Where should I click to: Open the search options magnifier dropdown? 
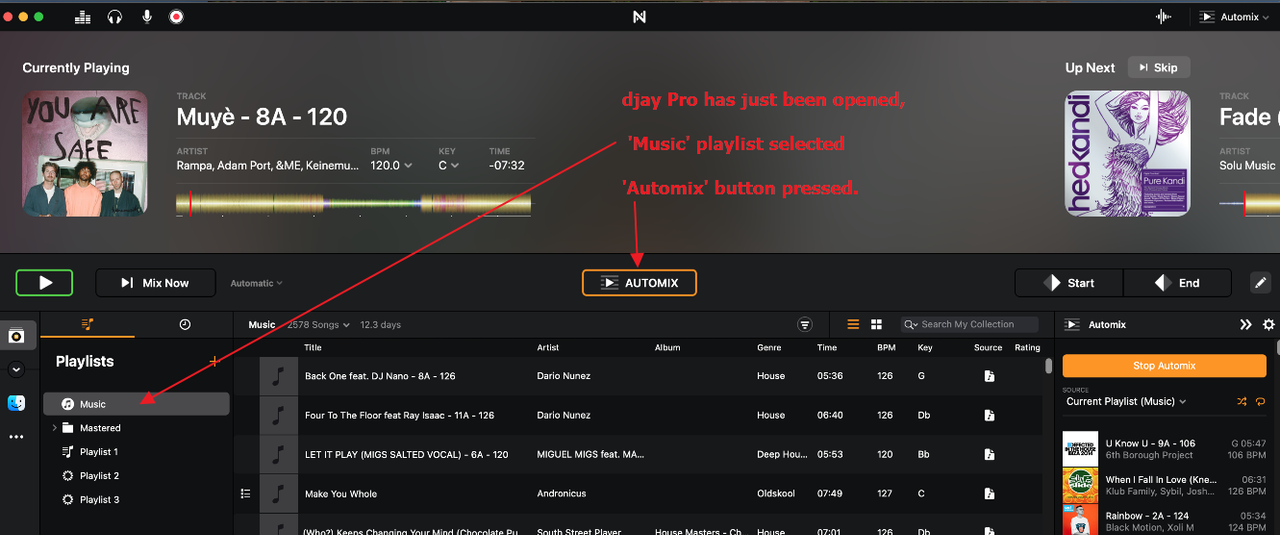pos(910,324)
